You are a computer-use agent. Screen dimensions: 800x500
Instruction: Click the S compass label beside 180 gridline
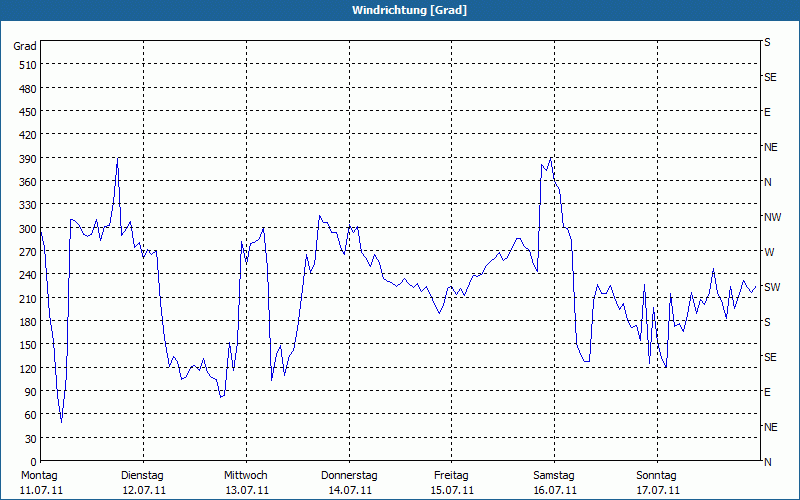click(767, 322)
